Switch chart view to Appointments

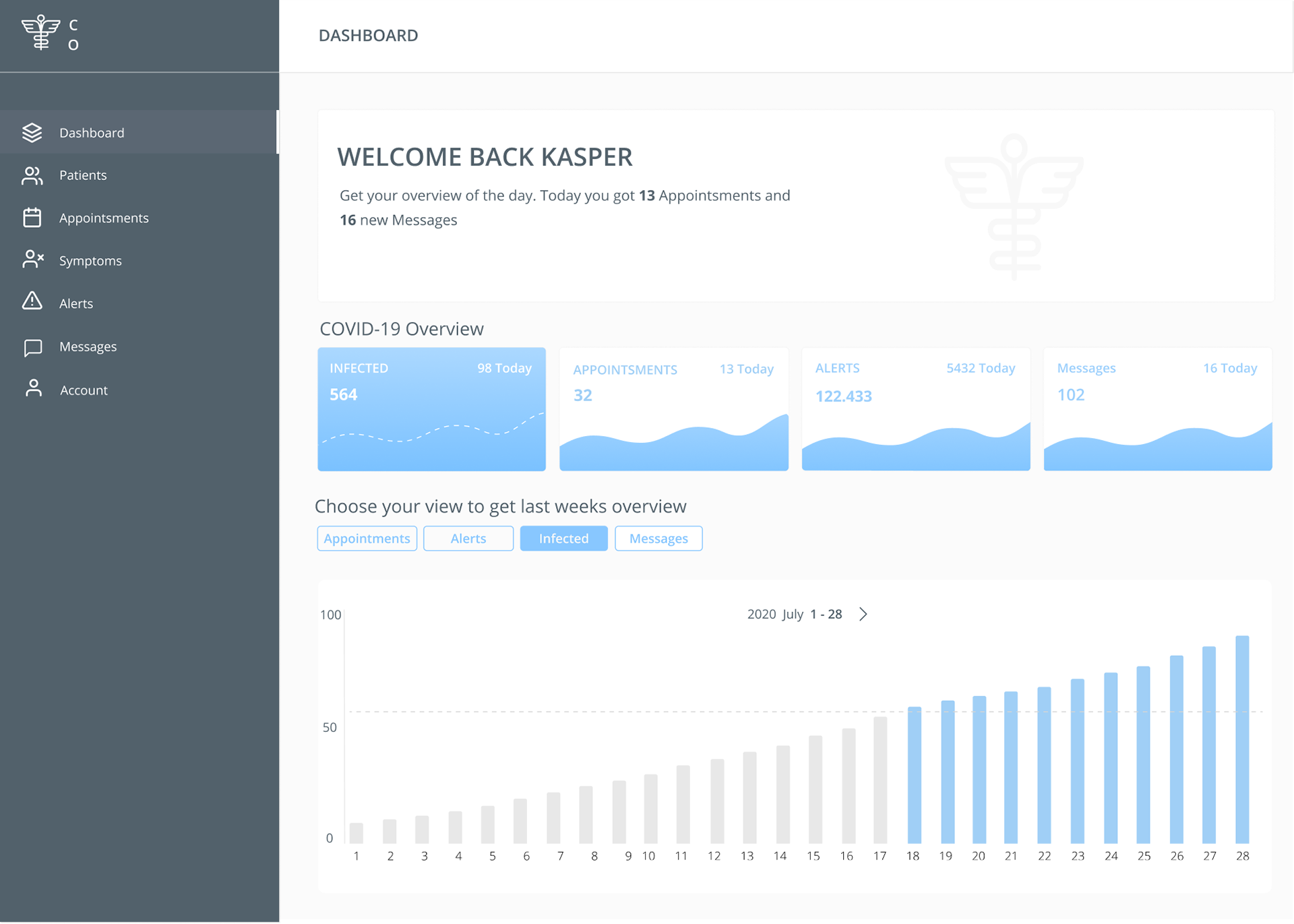click(x=367, y=538)
